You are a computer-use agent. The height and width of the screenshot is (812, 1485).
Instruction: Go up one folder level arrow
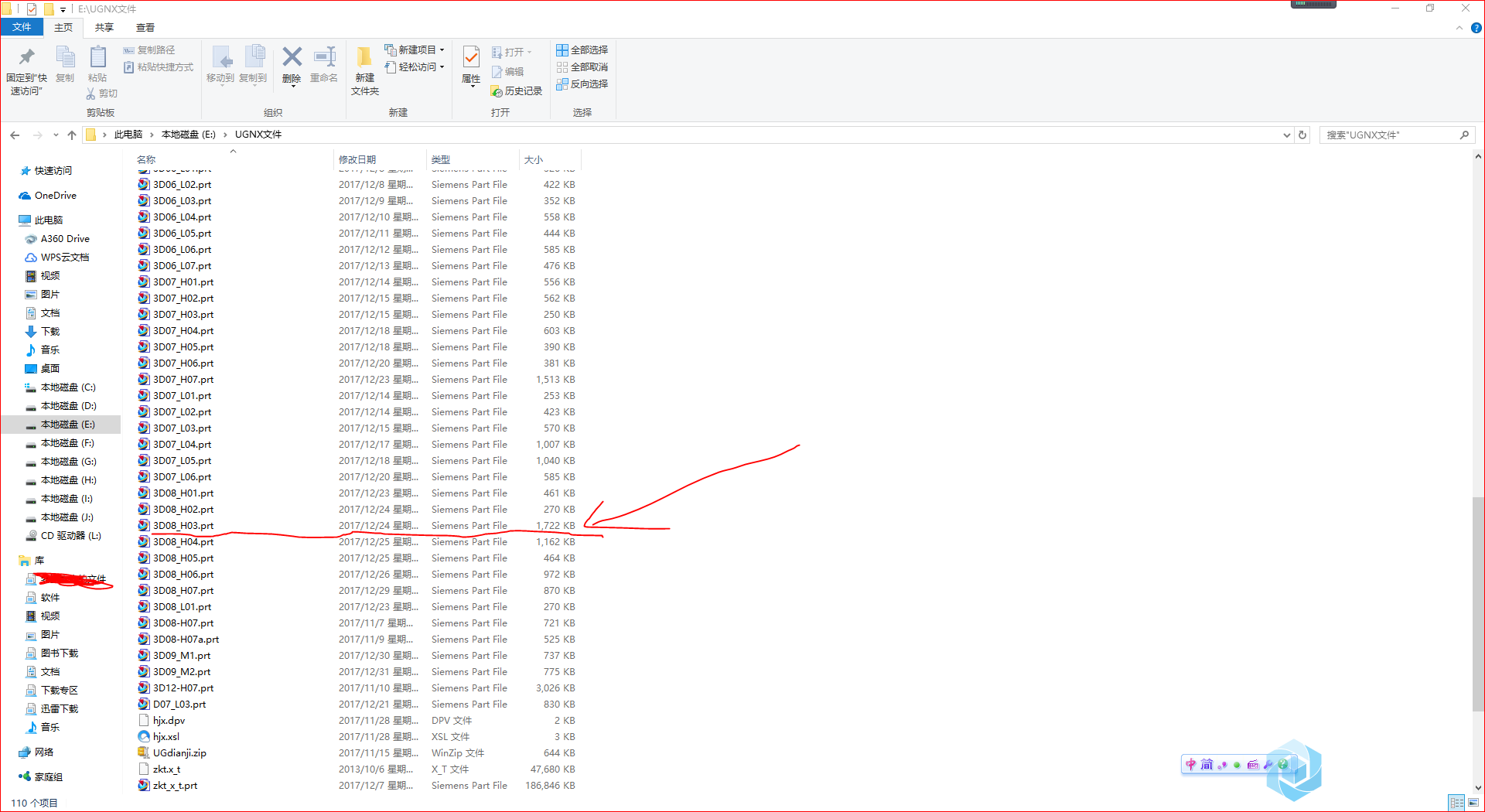(72, 135)
